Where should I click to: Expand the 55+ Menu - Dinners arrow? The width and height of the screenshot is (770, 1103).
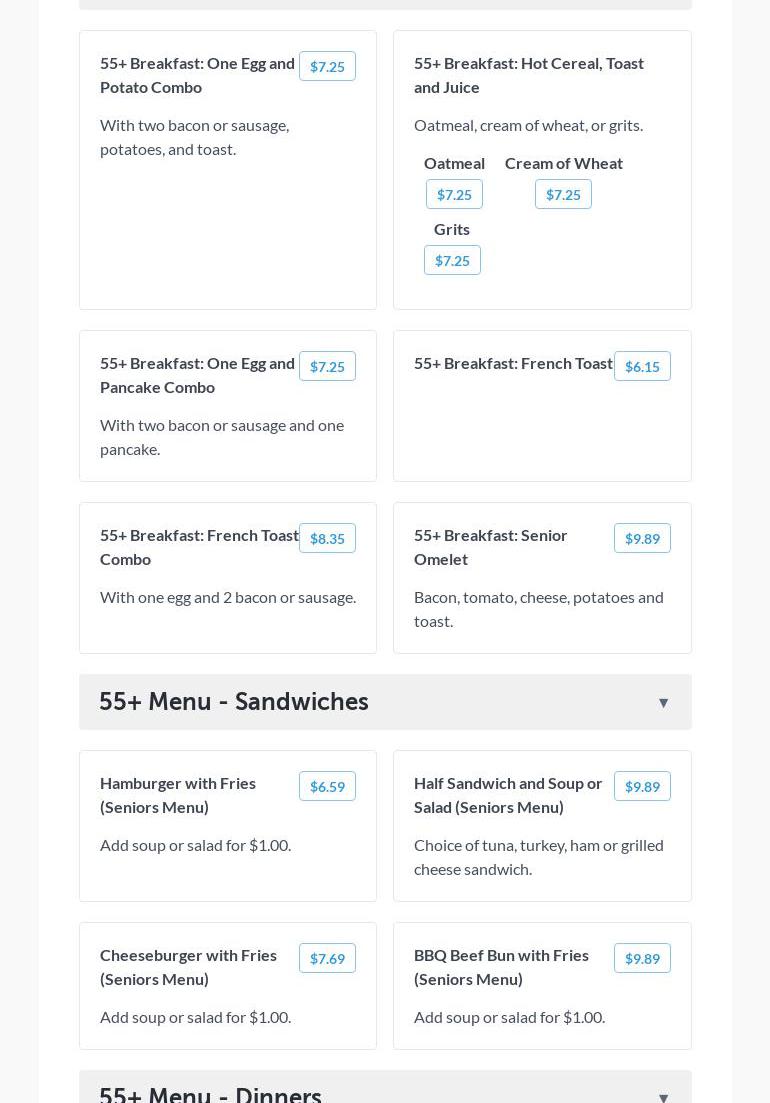(663, 1096)
